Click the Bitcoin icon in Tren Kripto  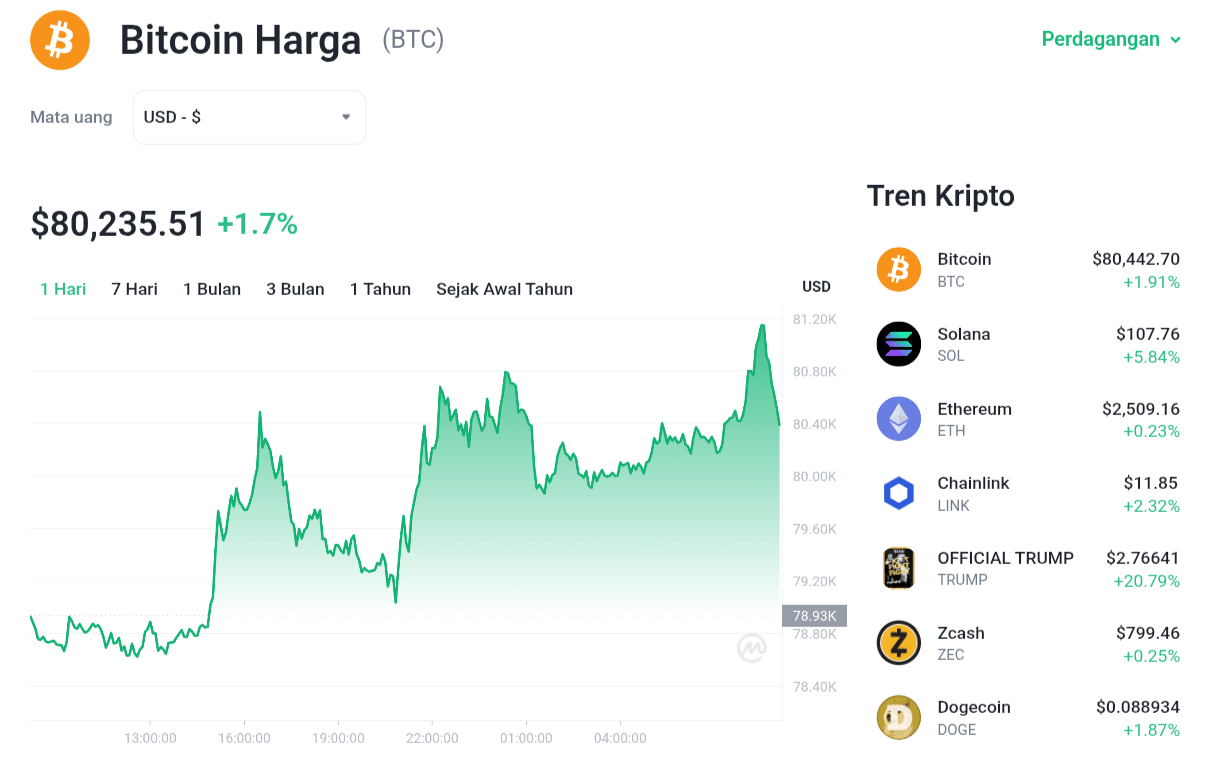[x=898, y=270]
